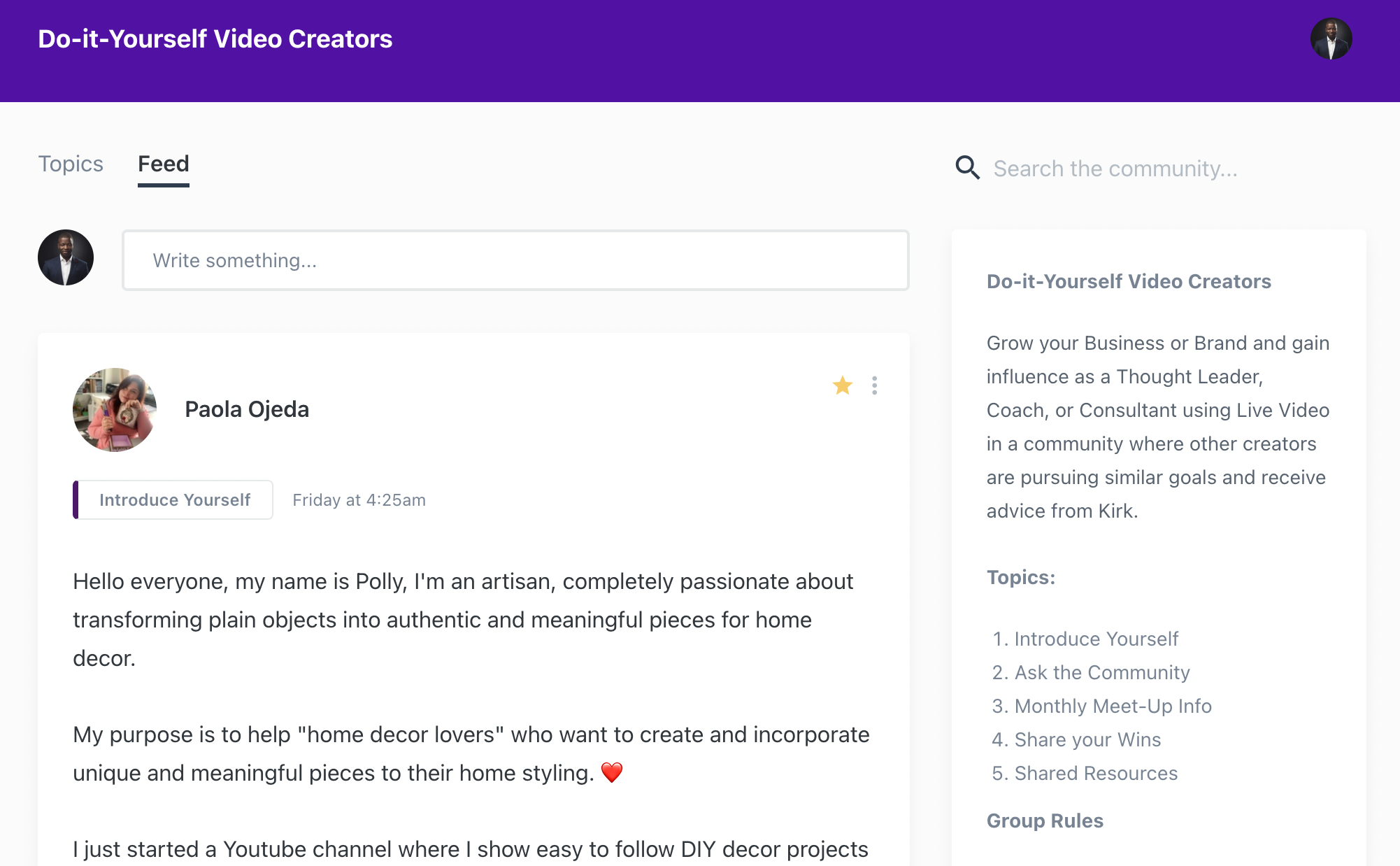
Task: Click the Search the community field
Action: 1115,169
